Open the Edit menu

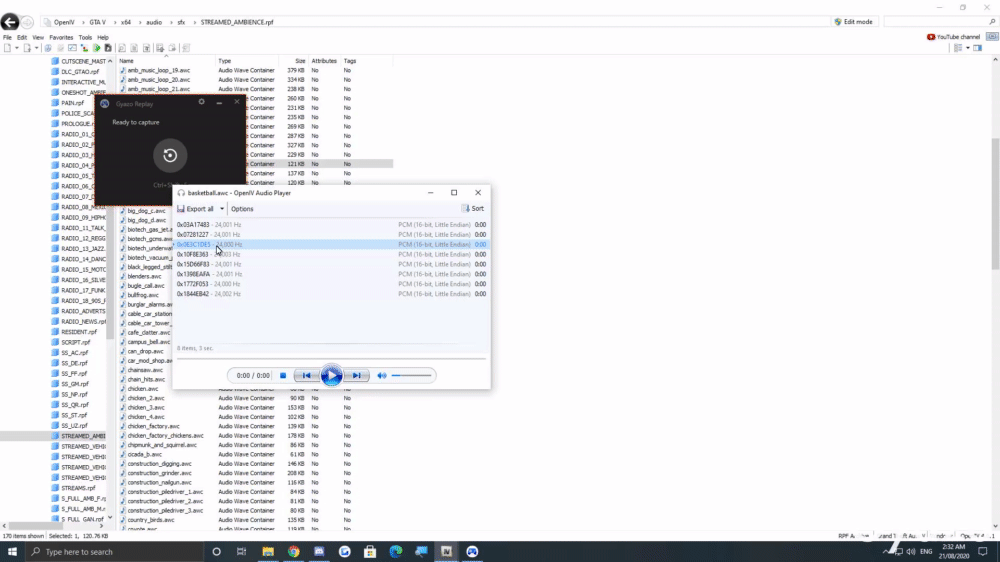[22, 38]
